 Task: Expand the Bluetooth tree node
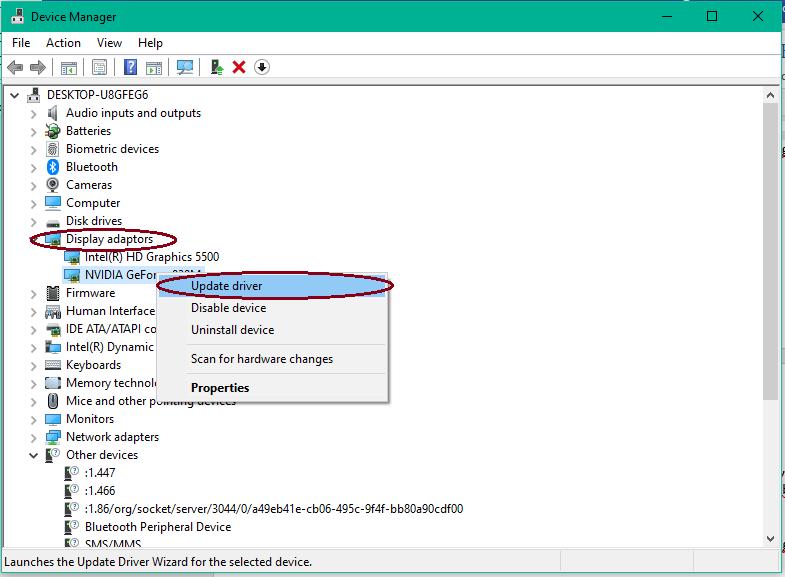point(33,168)
